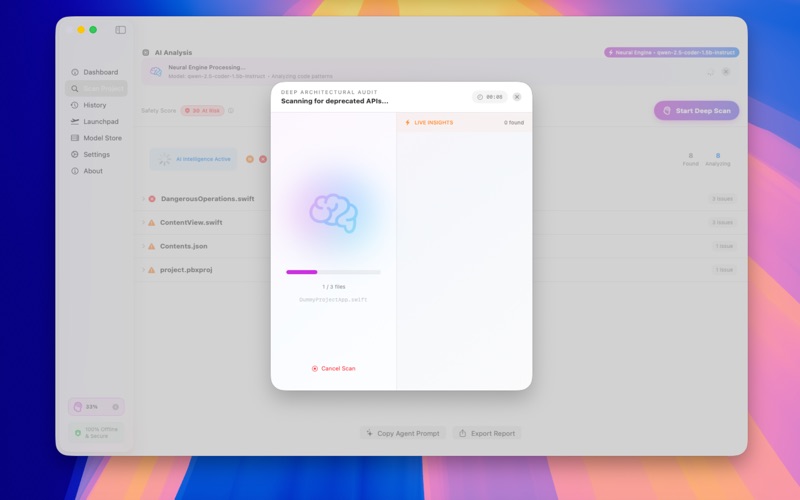Click the 0 found counter

pos(514,122)
